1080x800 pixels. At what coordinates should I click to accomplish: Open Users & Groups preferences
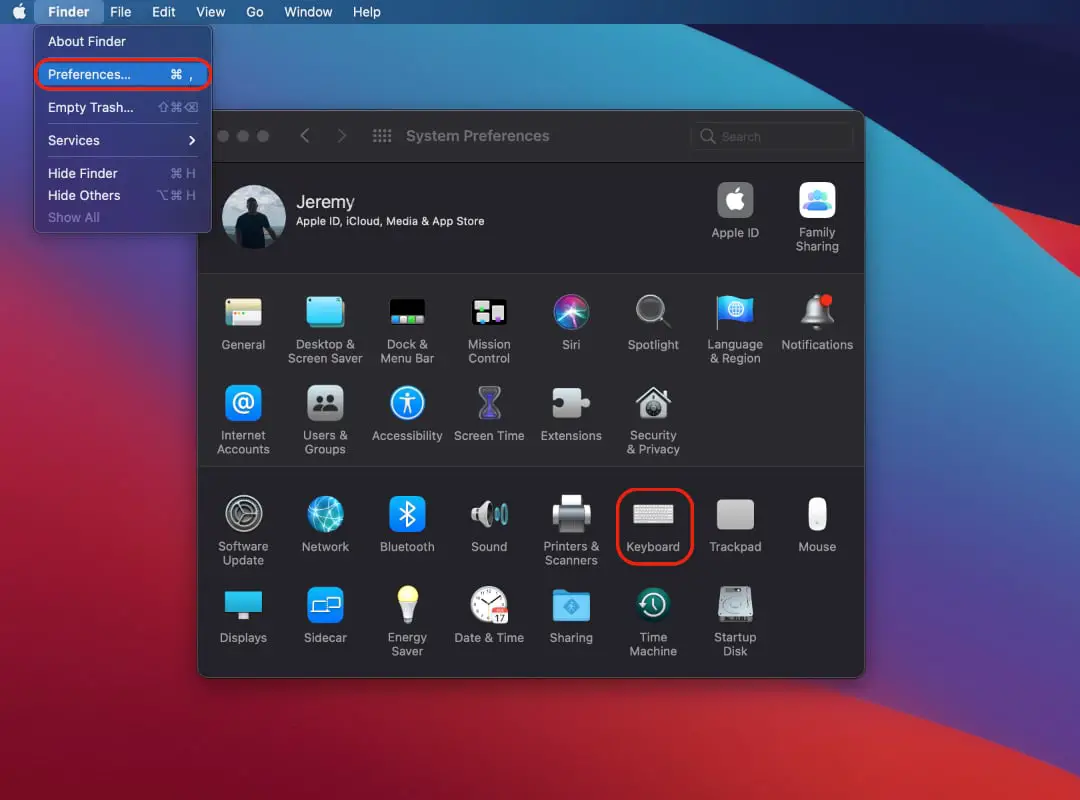[325, 420]
